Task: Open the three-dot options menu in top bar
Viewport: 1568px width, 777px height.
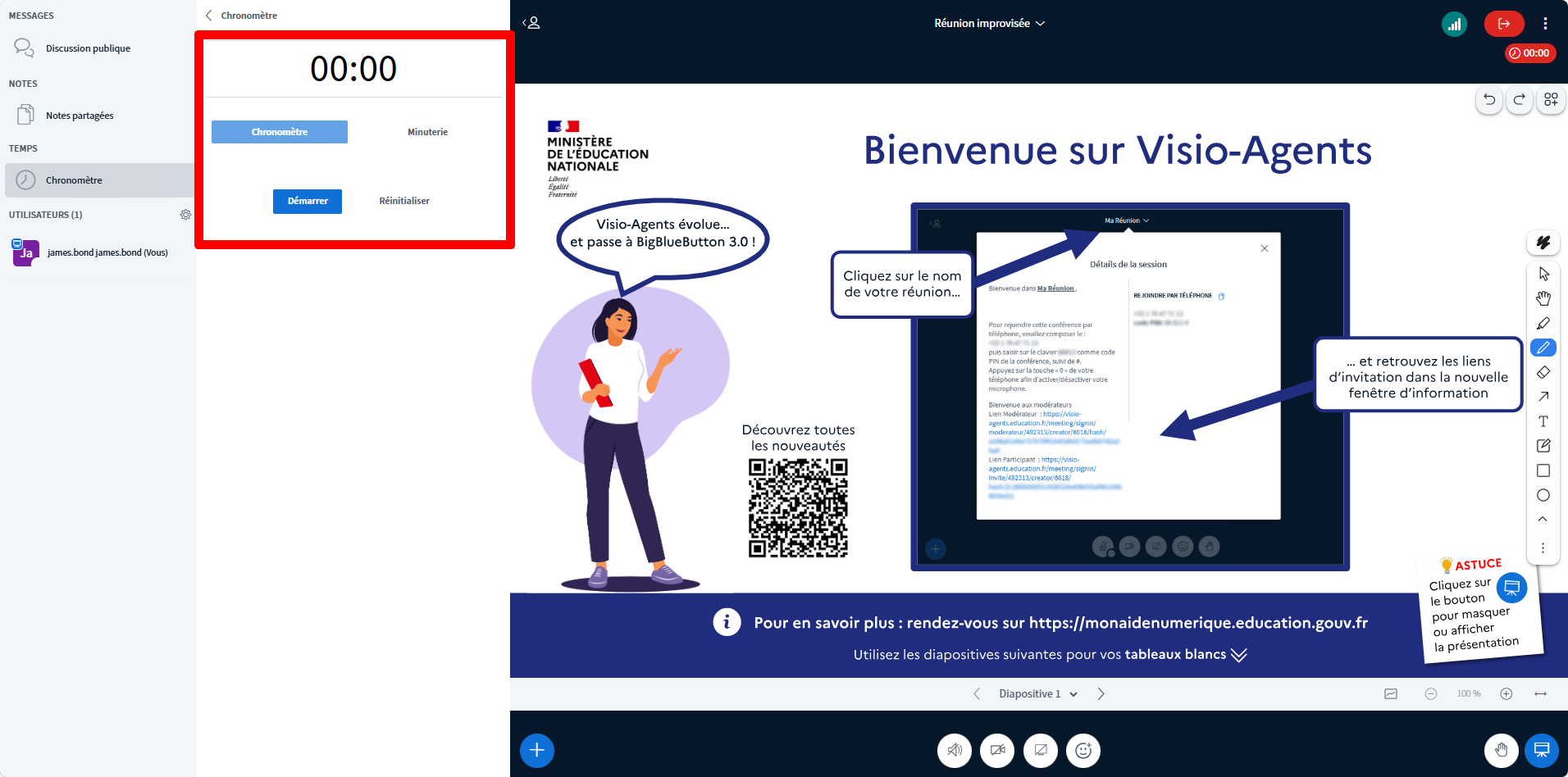Action: (x=1545, y=24)
